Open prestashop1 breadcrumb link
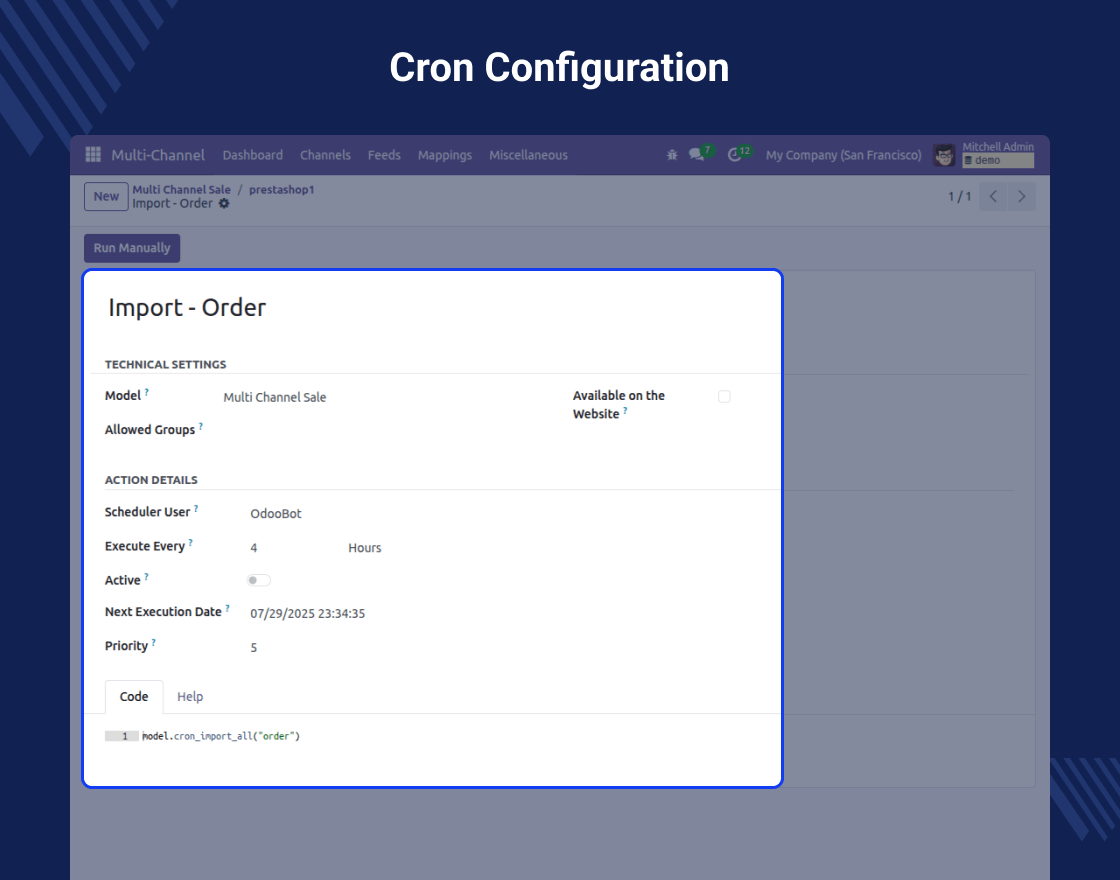1120x880 pixels. pos(281,189)
